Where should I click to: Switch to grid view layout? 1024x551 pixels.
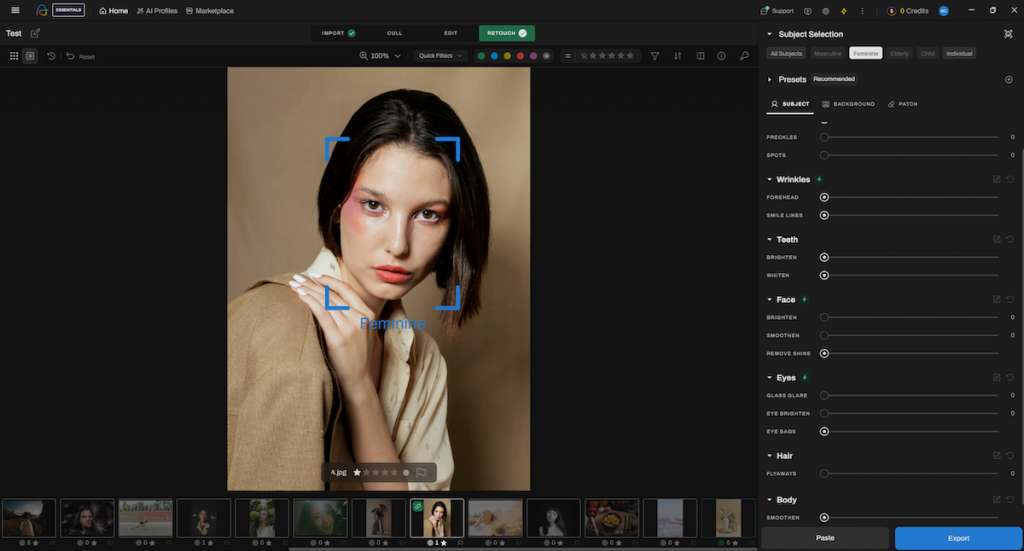(14, 56)
